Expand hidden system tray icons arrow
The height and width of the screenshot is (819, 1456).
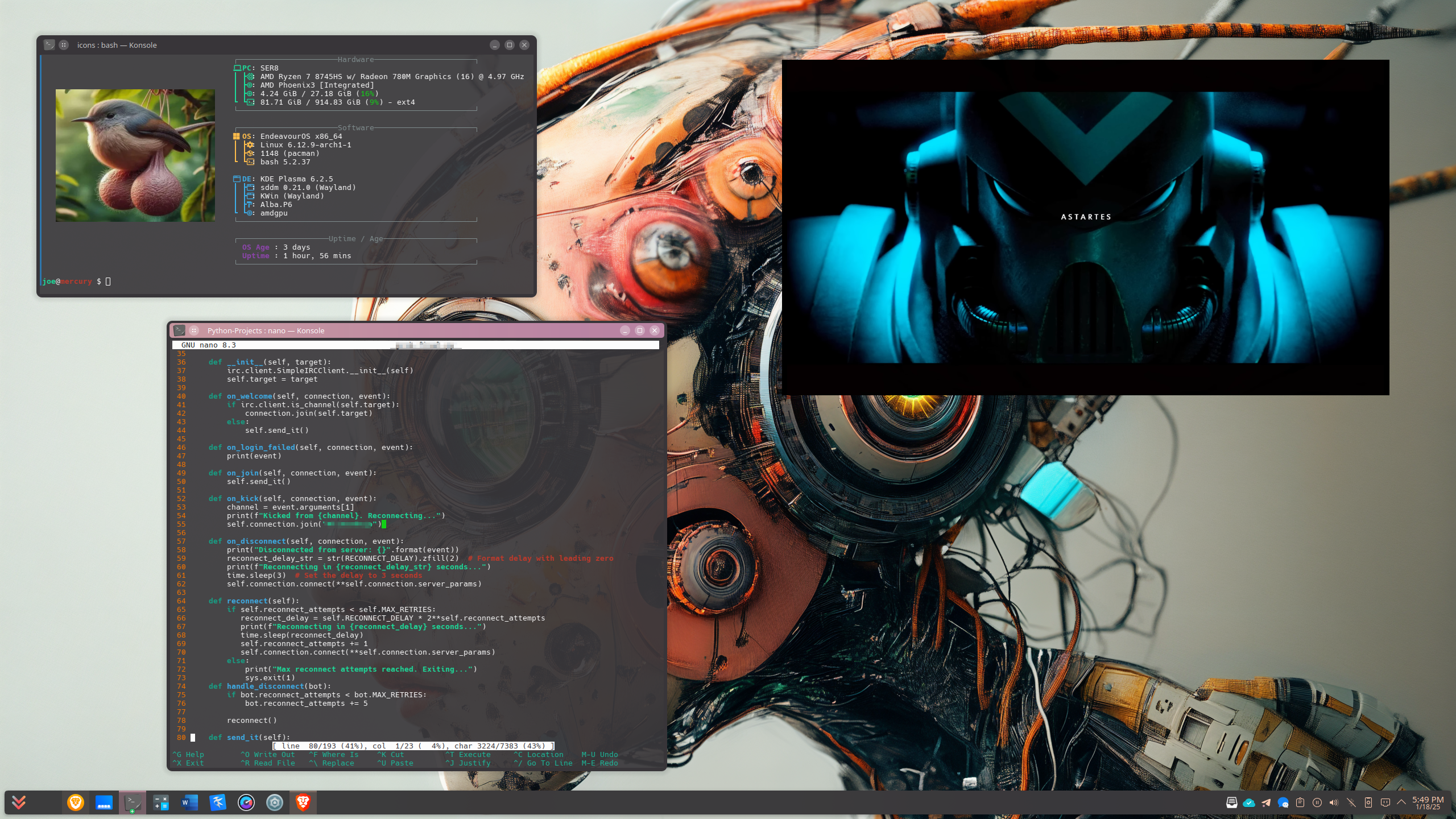pos(1401,803)
